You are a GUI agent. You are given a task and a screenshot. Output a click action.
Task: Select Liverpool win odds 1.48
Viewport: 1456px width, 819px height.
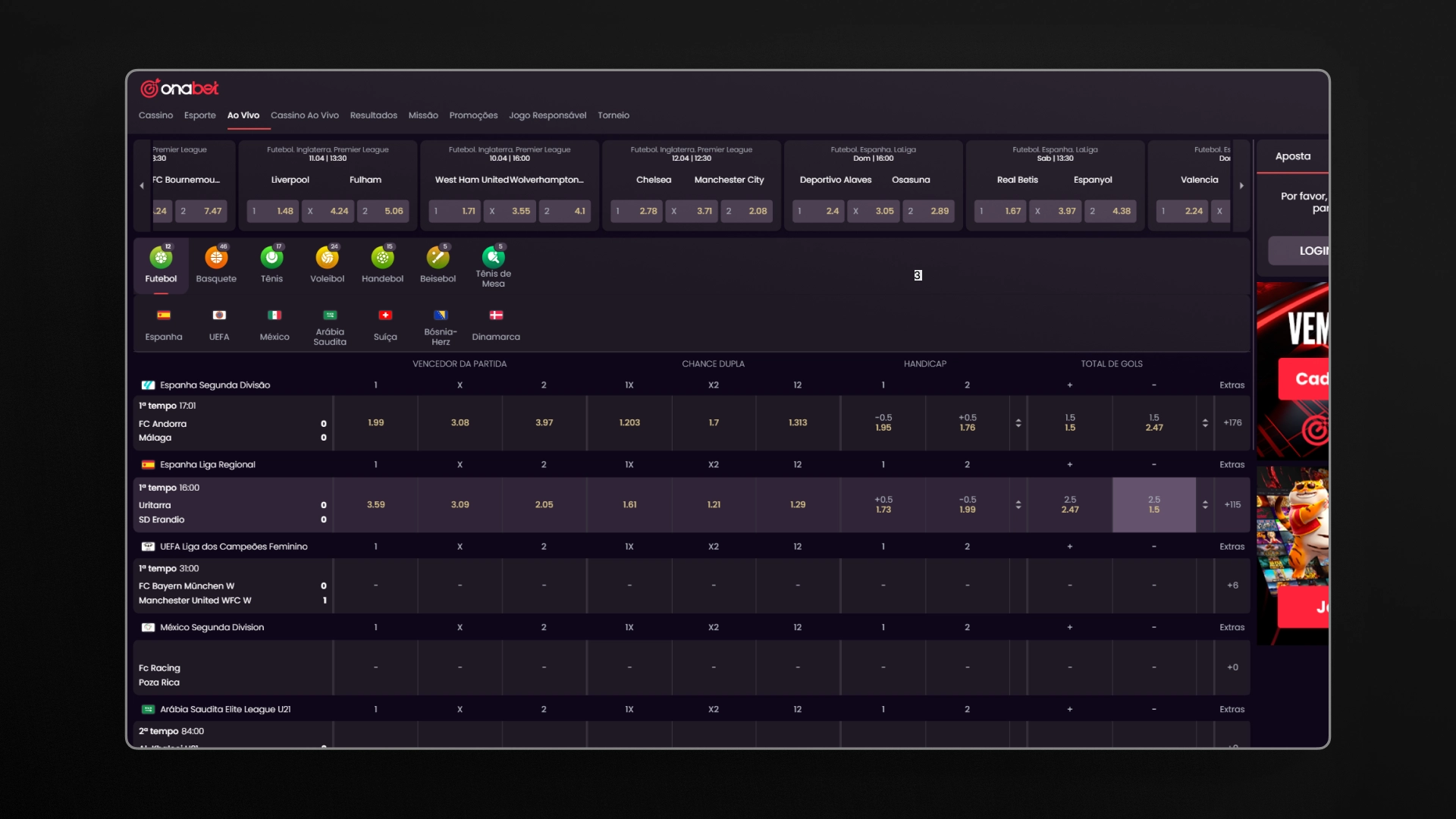[272, 211]
